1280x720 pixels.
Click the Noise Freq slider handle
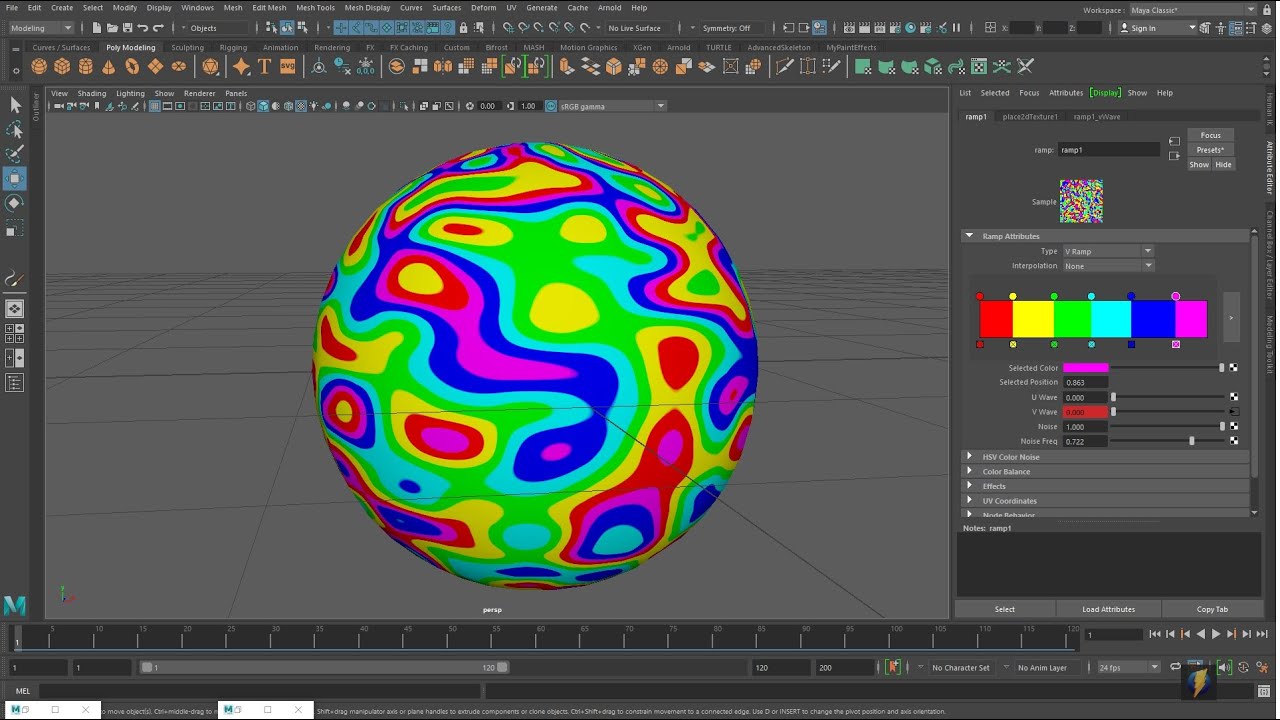pyautogui.click(x=1191, y=441)
